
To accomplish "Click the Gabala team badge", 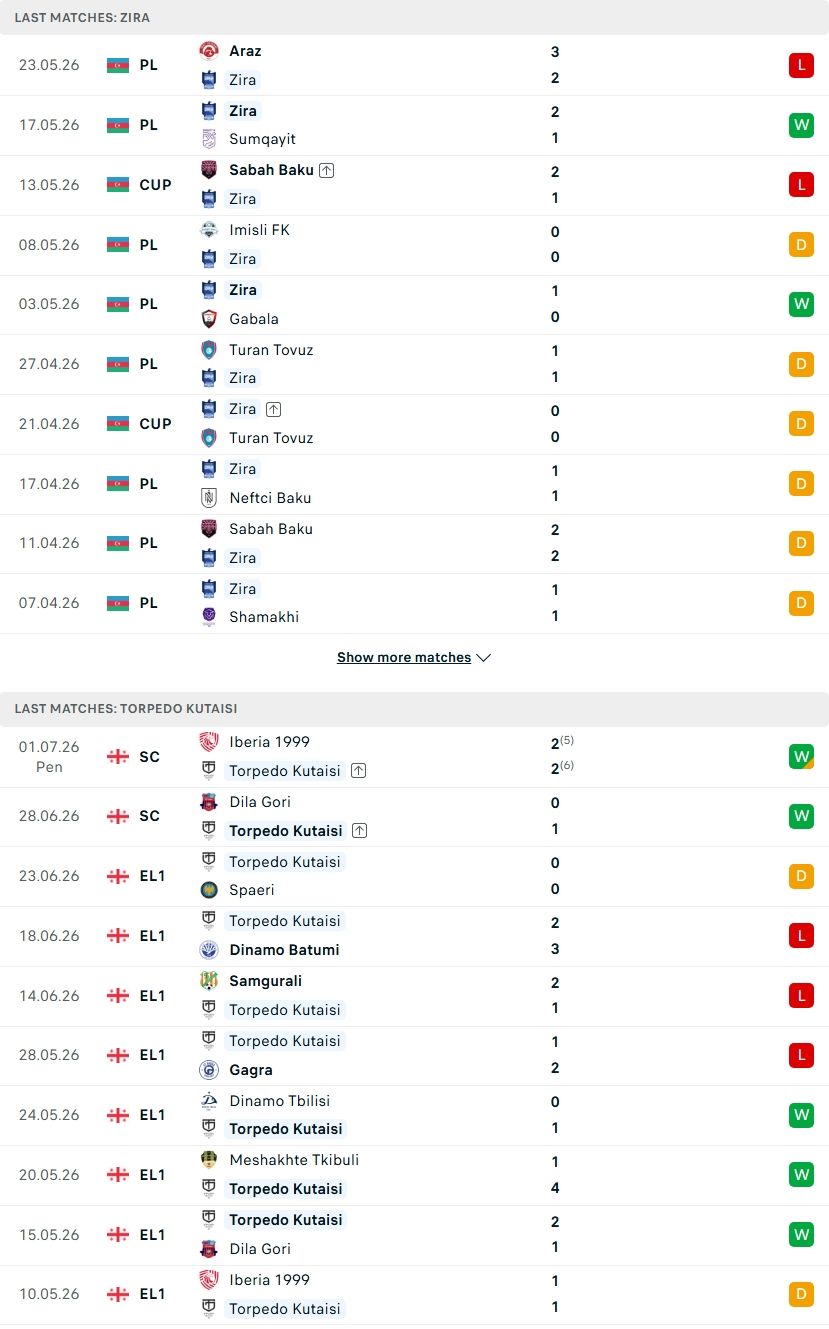I will coord(209,319).
